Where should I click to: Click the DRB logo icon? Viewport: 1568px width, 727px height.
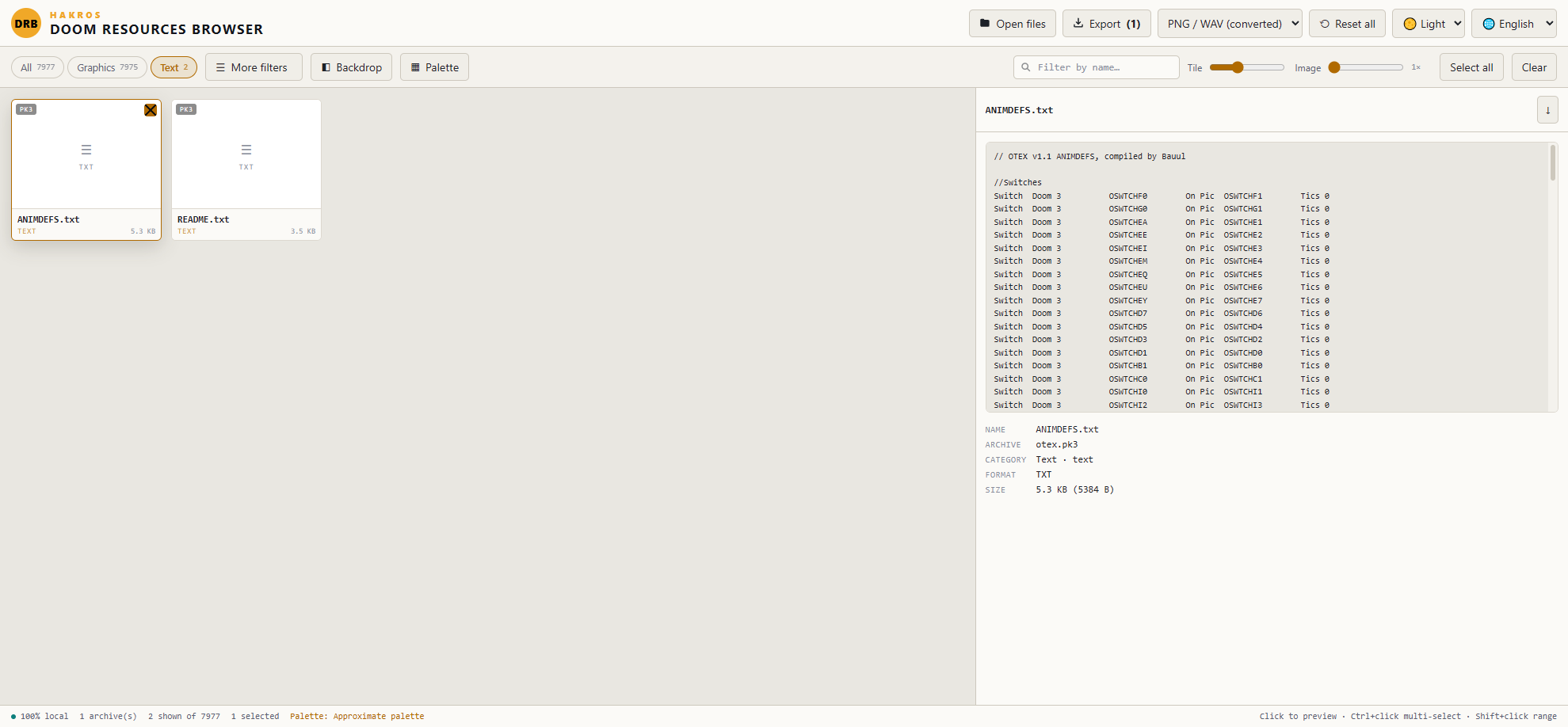click(26, 23)
